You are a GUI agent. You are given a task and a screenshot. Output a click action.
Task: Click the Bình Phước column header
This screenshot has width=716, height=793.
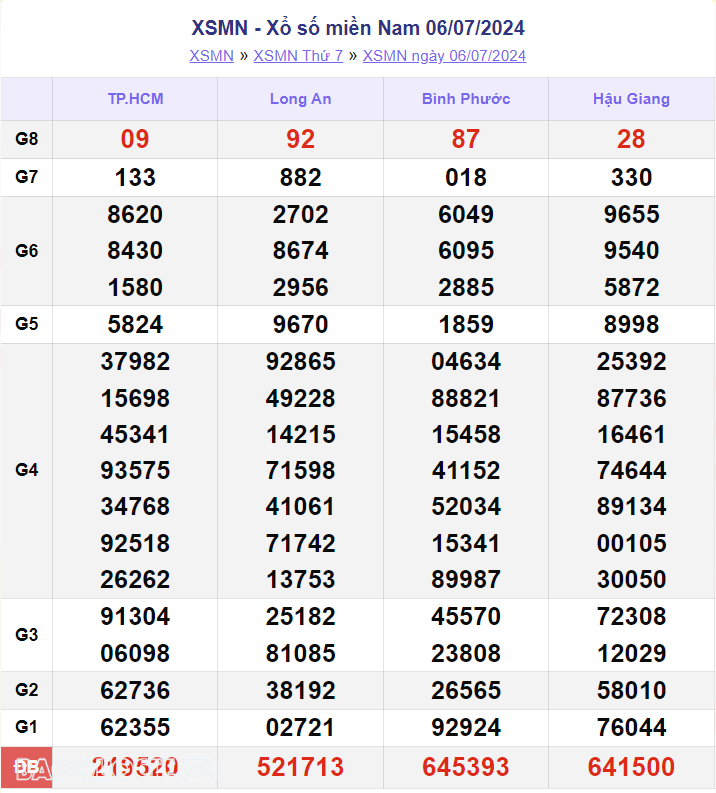[466, 99]
